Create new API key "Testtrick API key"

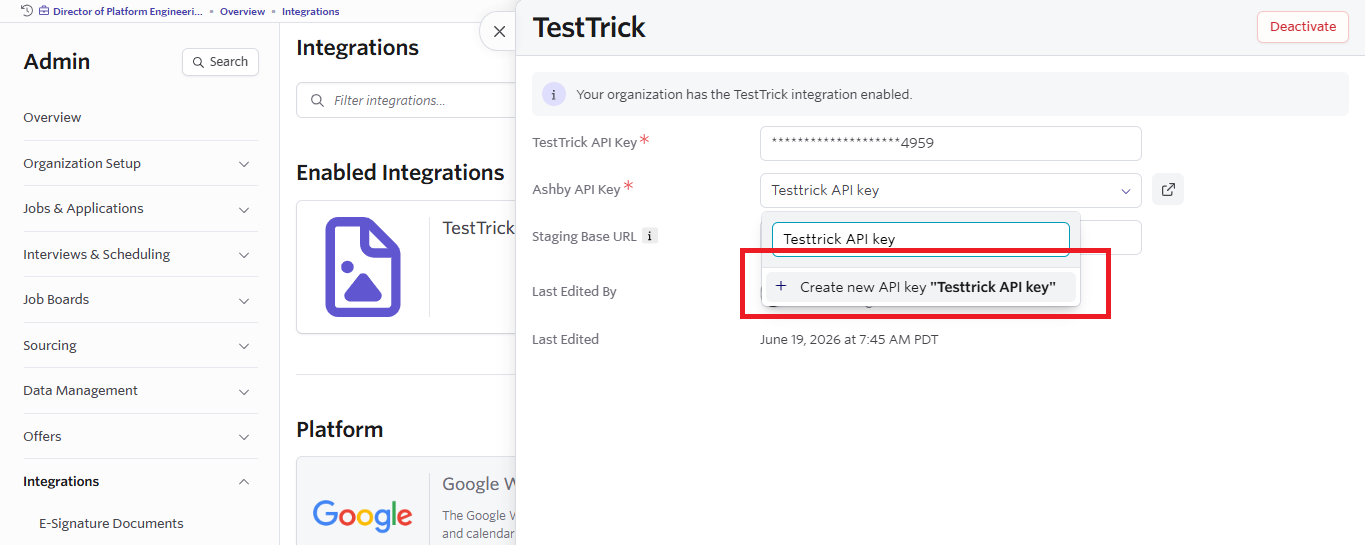coord(920,287)
